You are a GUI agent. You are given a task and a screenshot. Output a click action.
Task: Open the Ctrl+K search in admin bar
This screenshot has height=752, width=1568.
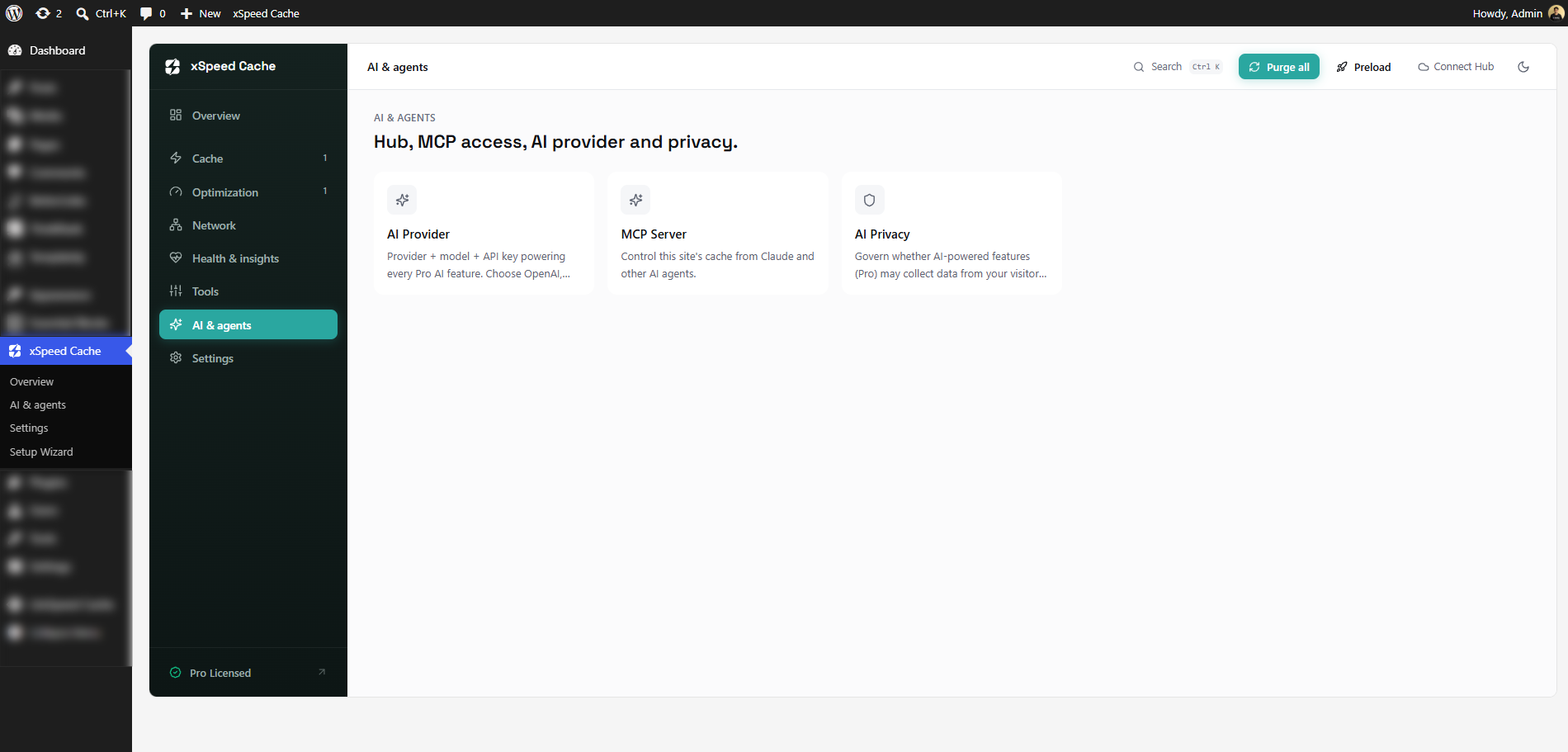(x=101, y=13)
